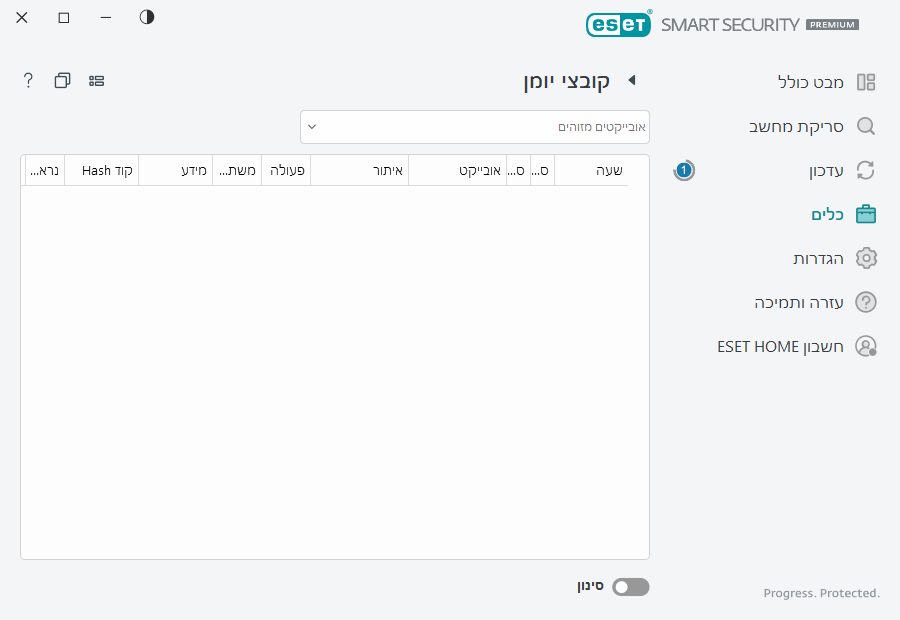The image size is (900, 620).
Task: Click the ESET logo in the header
Action: (x=618, y=24)
